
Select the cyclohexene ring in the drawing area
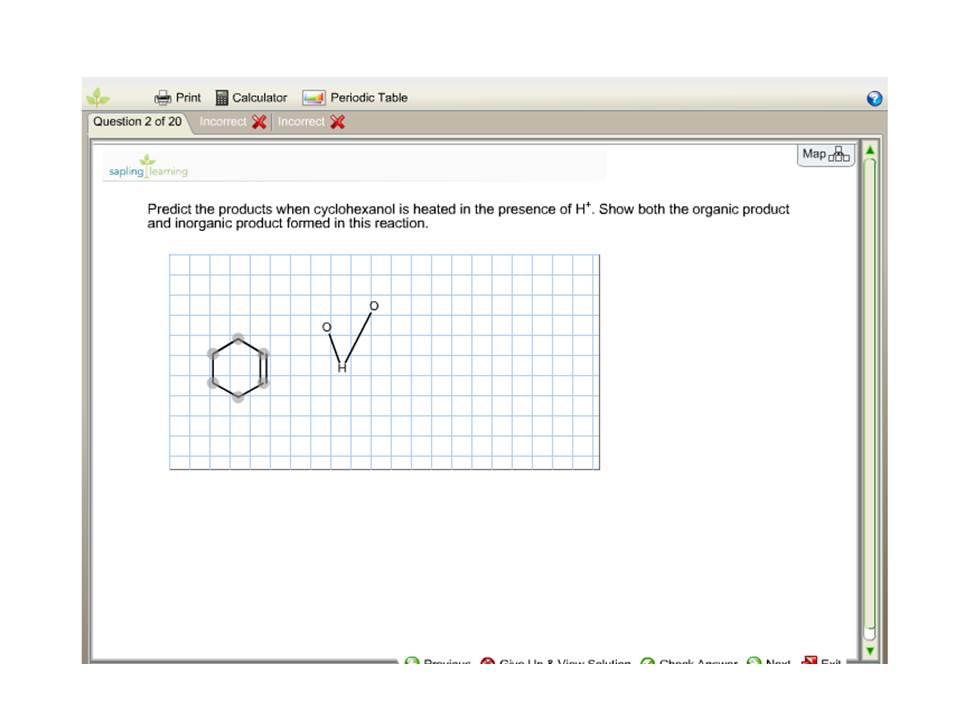pyautogui.click(x=238, y=367)
